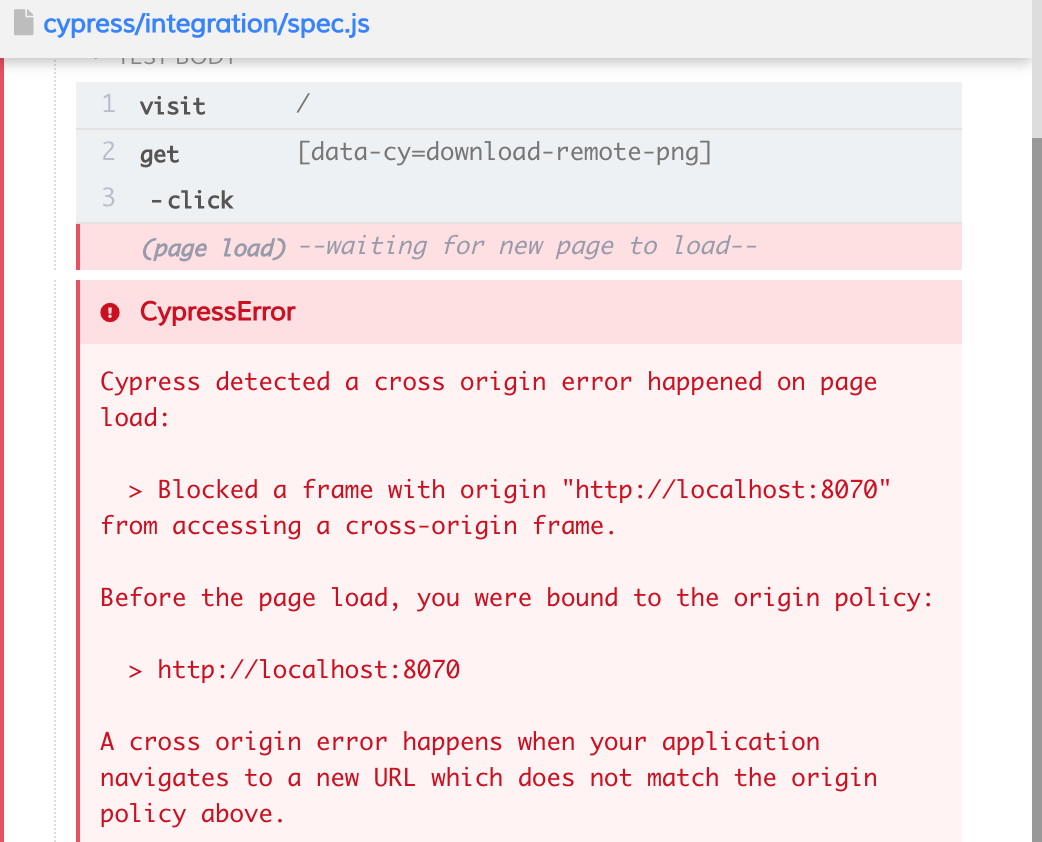Click the page load waiting message row
The height and width of the screenshot is (842, 1042).
click(x=518, y=247)
